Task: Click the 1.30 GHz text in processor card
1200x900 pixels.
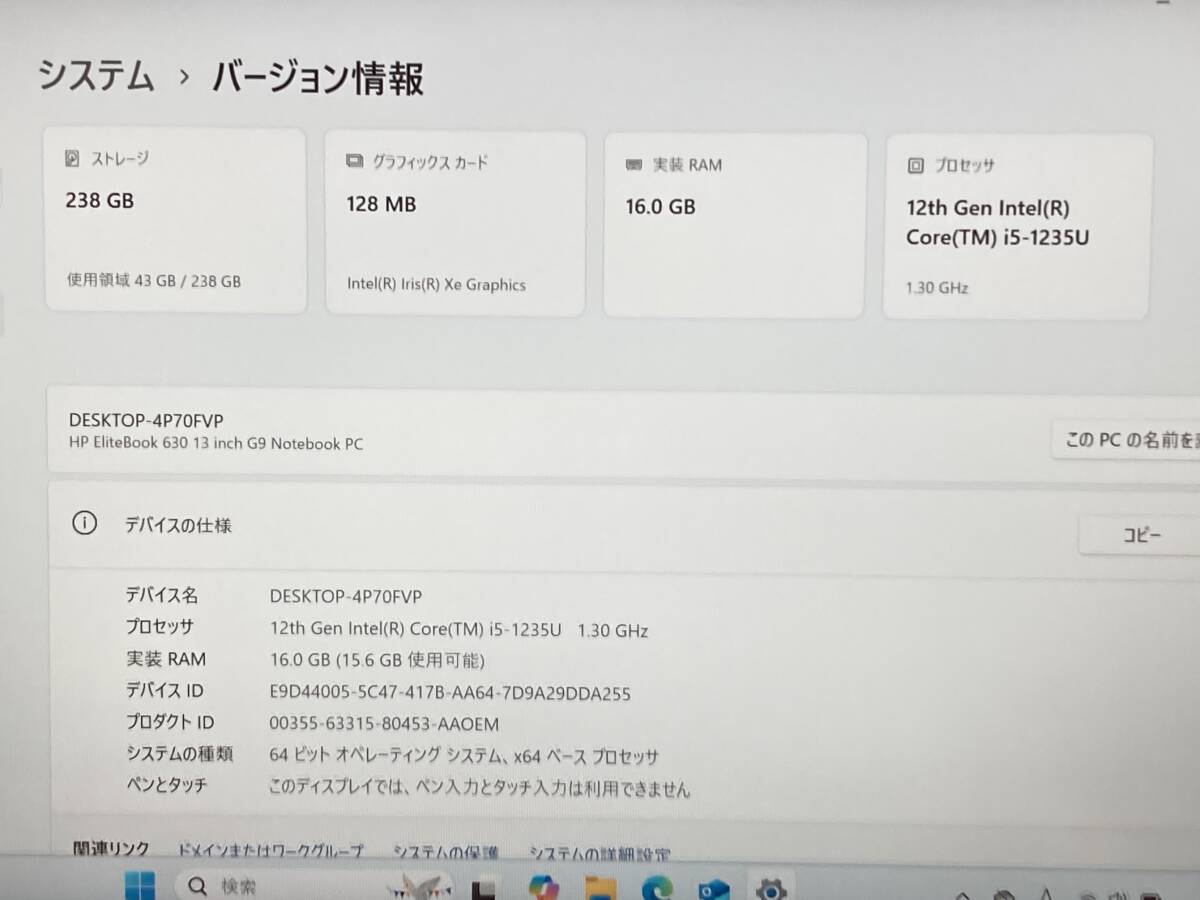Action: click(937, 288)
